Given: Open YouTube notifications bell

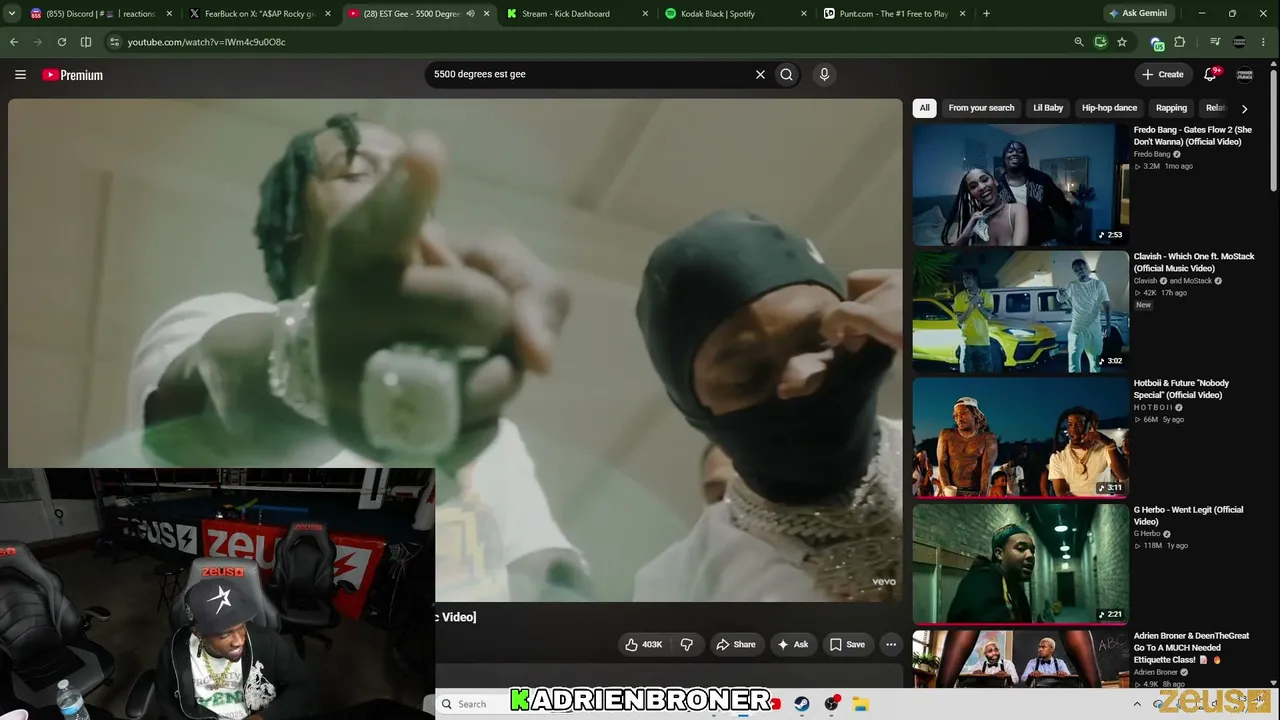Looking at the screenshot, I should 1210,74.
